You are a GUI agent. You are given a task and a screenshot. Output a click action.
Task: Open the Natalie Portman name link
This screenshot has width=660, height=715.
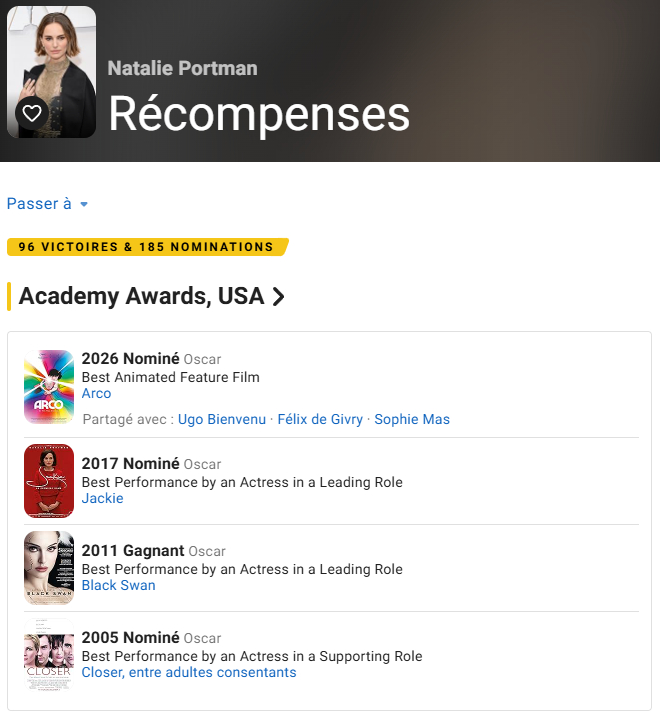182,68
